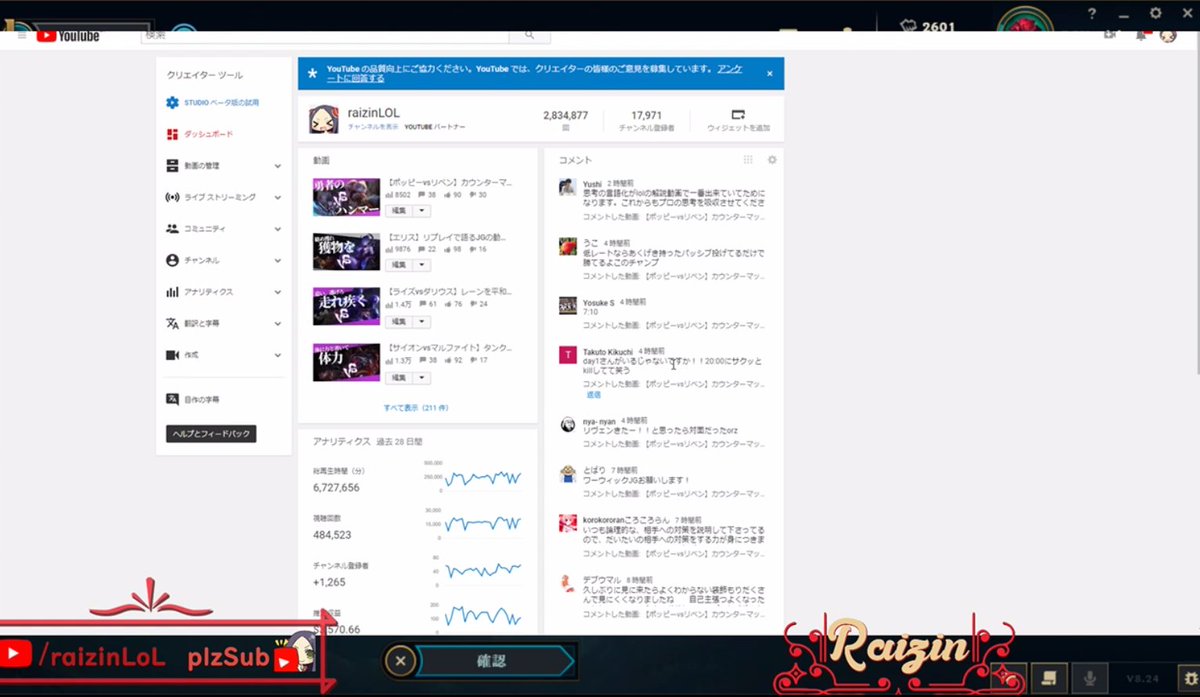Click the video manager (動画の管理) icon
1200x697 pixels.
coord(172,166)
